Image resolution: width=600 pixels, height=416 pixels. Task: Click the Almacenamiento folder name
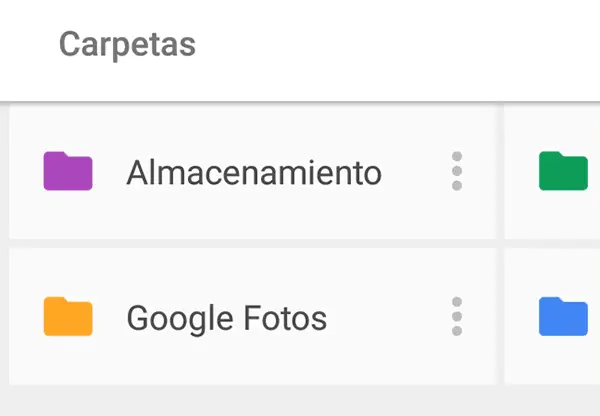[253, 173]
